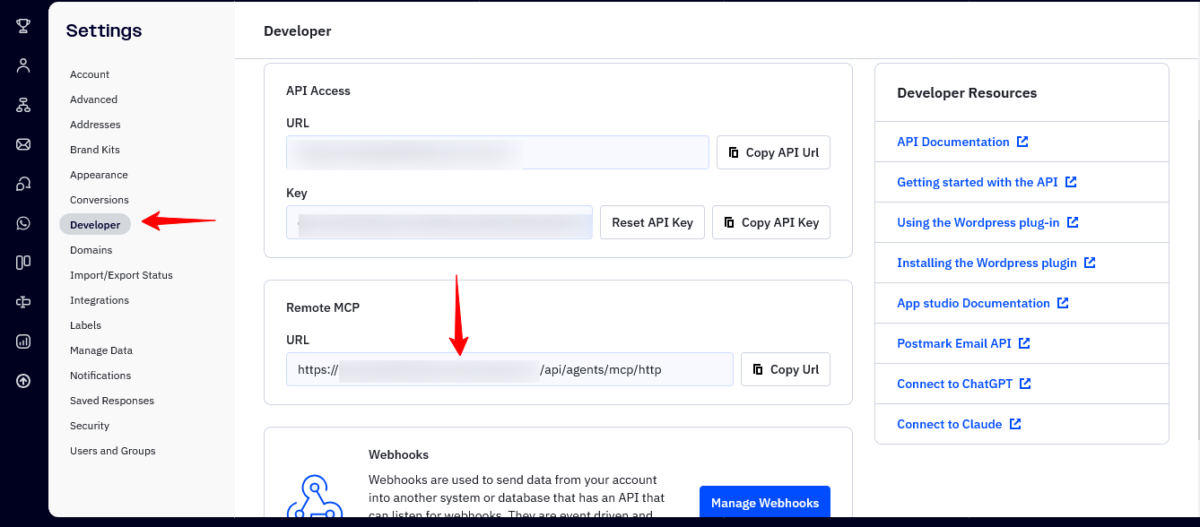This screenshot has width=1200, height=527.
Task: Click external link icon beside App studio Documentation
Action: (x=1063, y=303)
